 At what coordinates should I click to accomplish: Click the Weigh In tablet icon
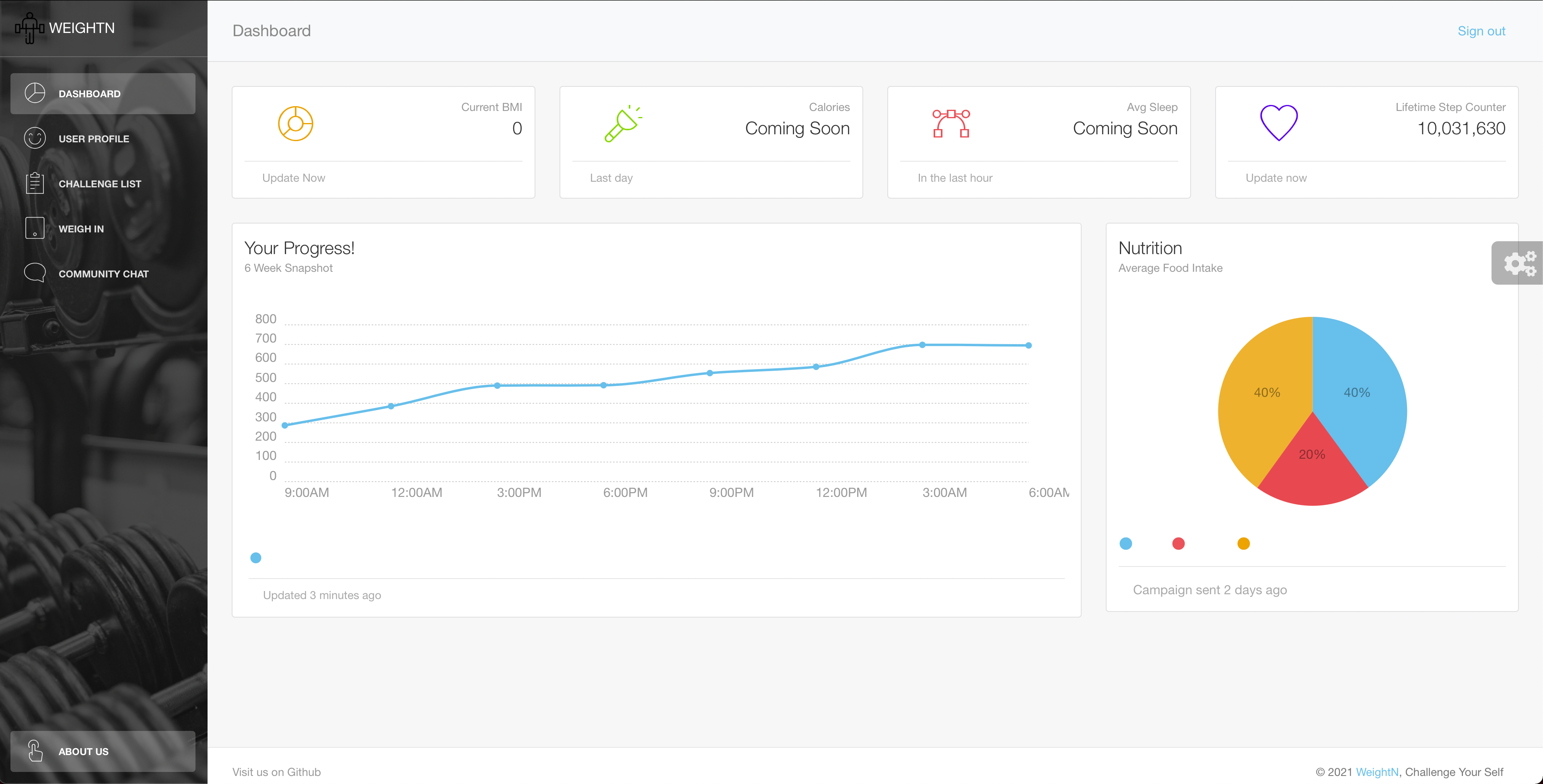coord(35,228)
